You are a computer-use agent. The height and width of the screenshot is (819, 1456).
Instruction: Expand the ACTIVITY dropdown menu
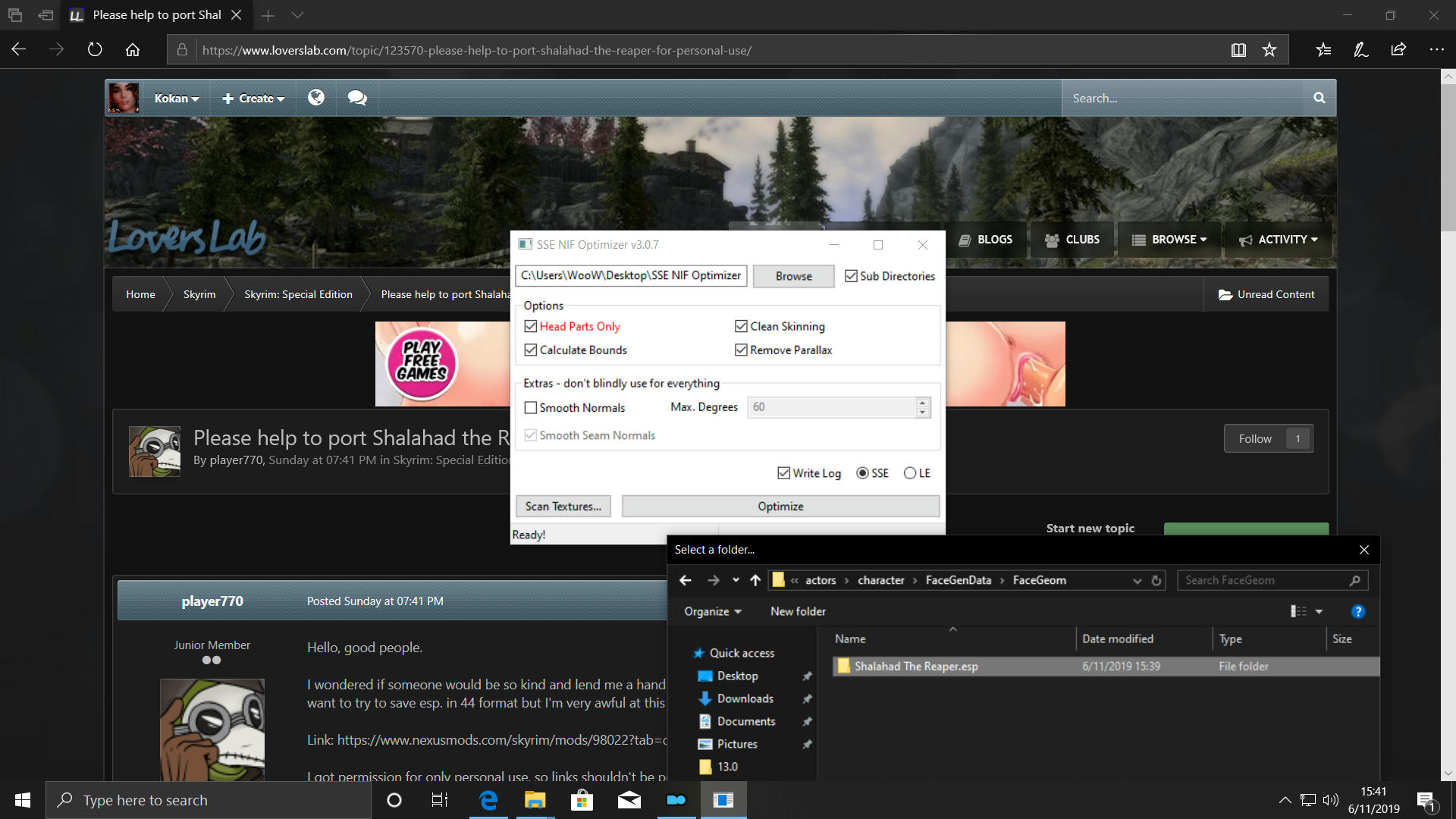point(1279,240)
